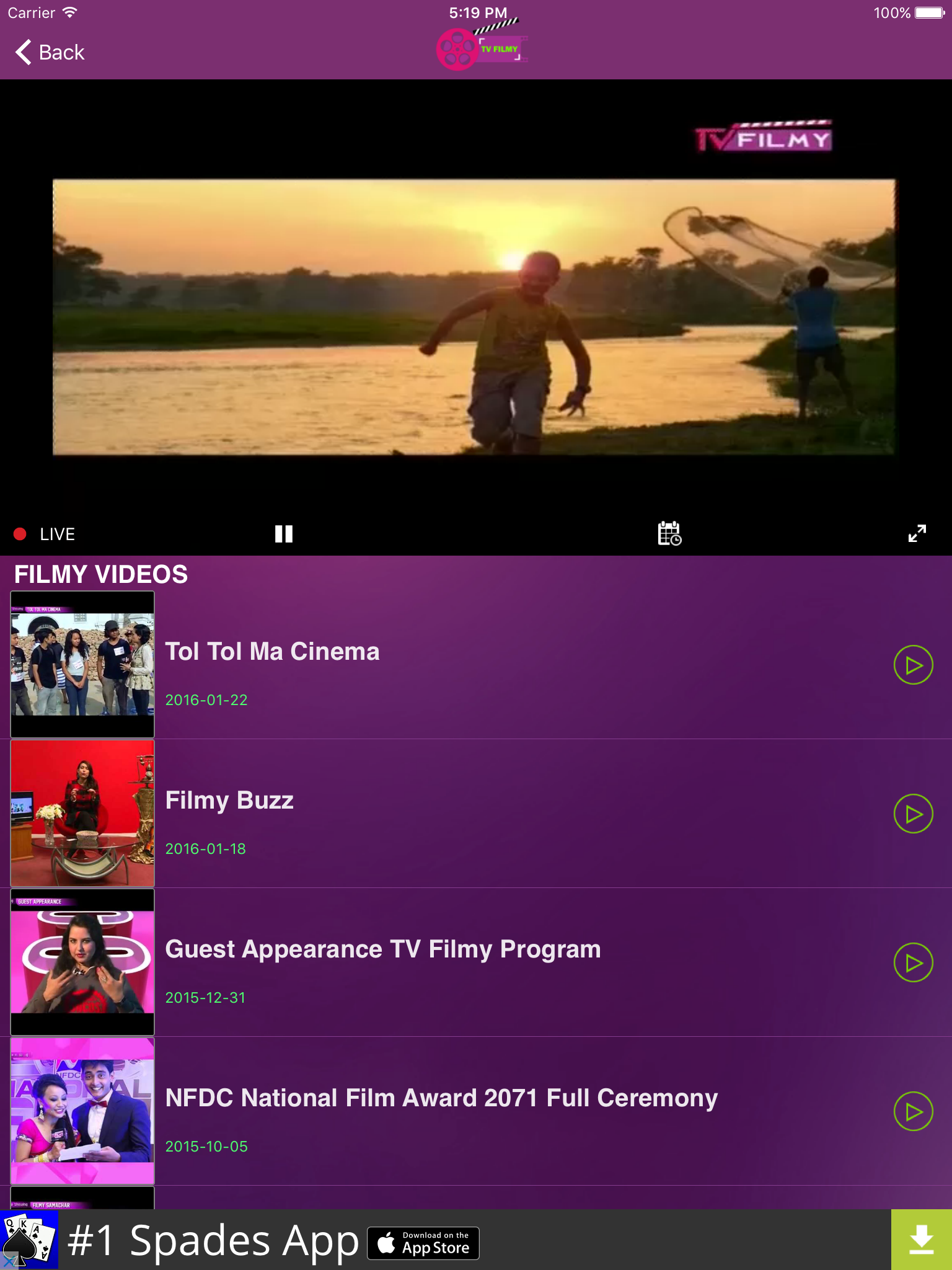The width and height of the screenshot is (952, 1270).
Task: Select the Filmy Buzz title
Action: (229, 801)
